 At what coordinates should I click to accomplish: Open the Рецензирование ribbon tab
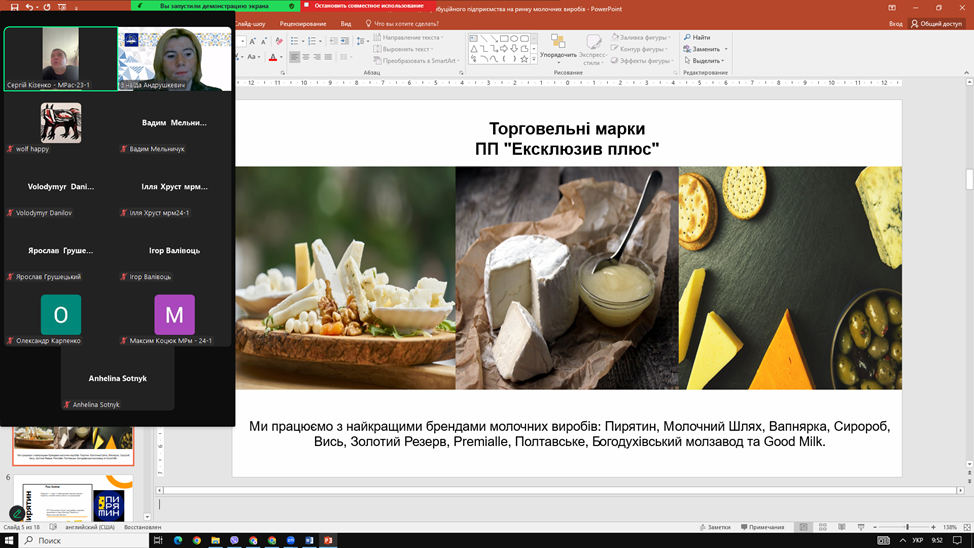tap(303, 24)
